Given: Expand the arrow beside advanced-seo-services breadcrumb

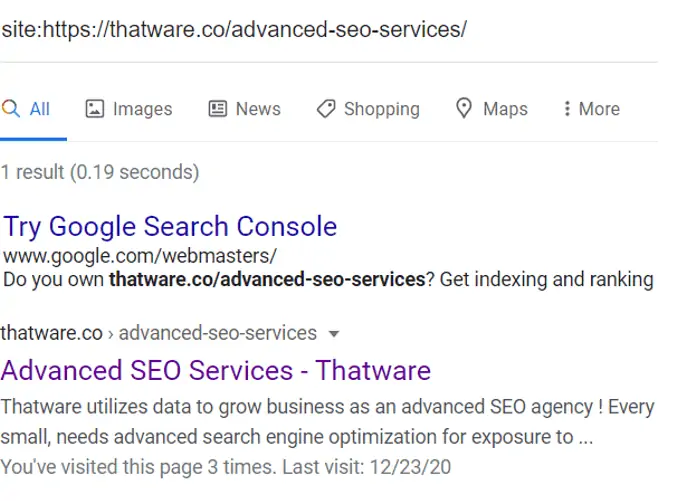Looking at the screenshot, I should [x=334, y=334].
